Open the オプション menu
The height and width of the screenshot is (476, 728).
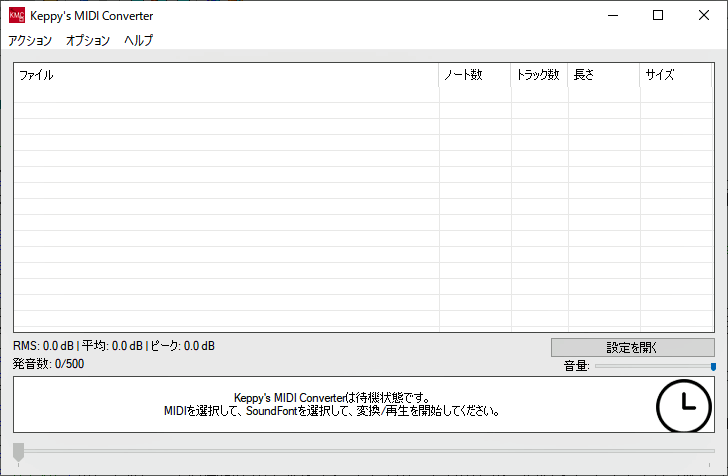(x=88, y=40)
